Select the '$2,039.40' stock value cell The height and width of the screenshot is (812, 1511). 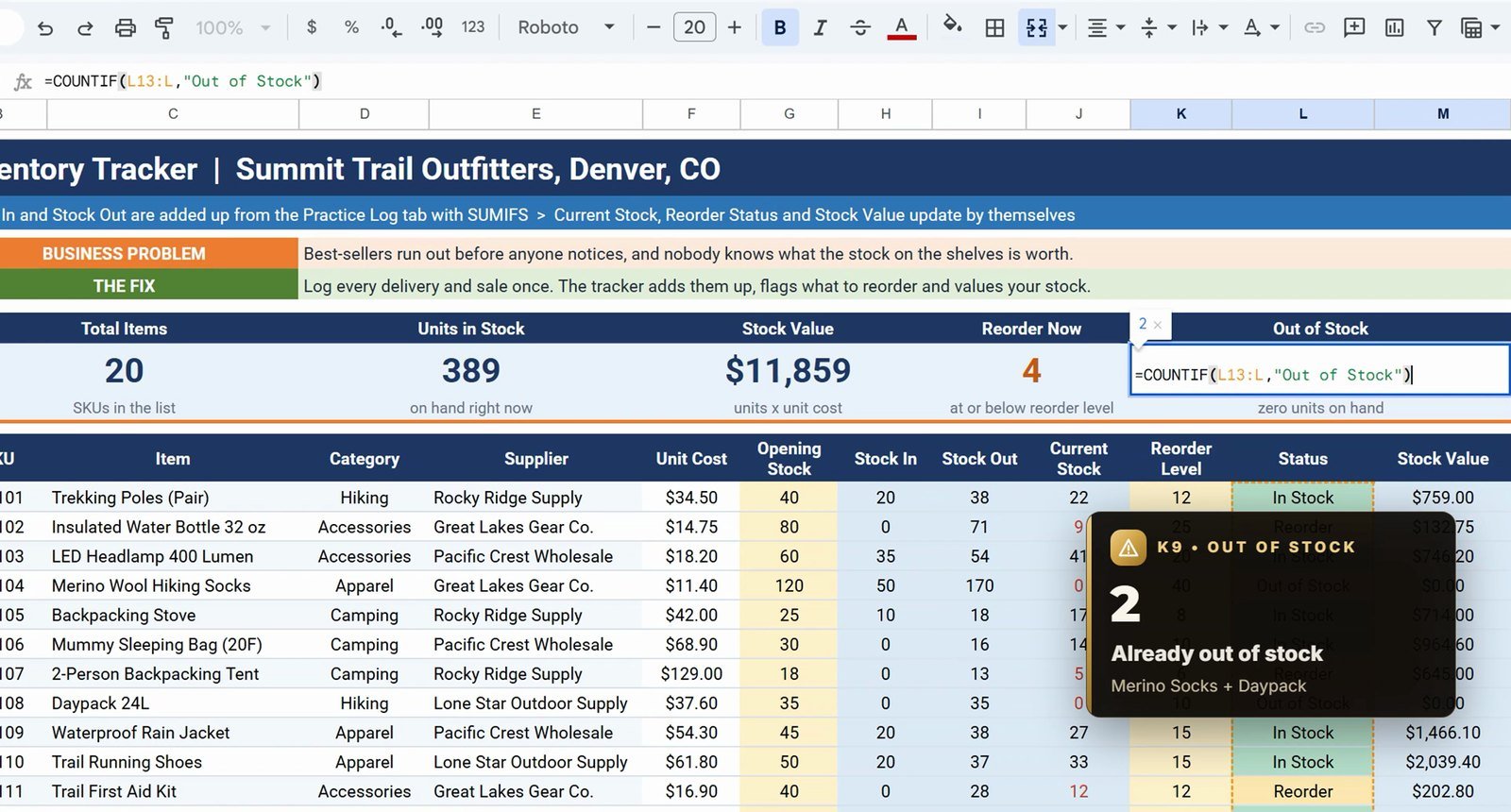[1443, 762]
